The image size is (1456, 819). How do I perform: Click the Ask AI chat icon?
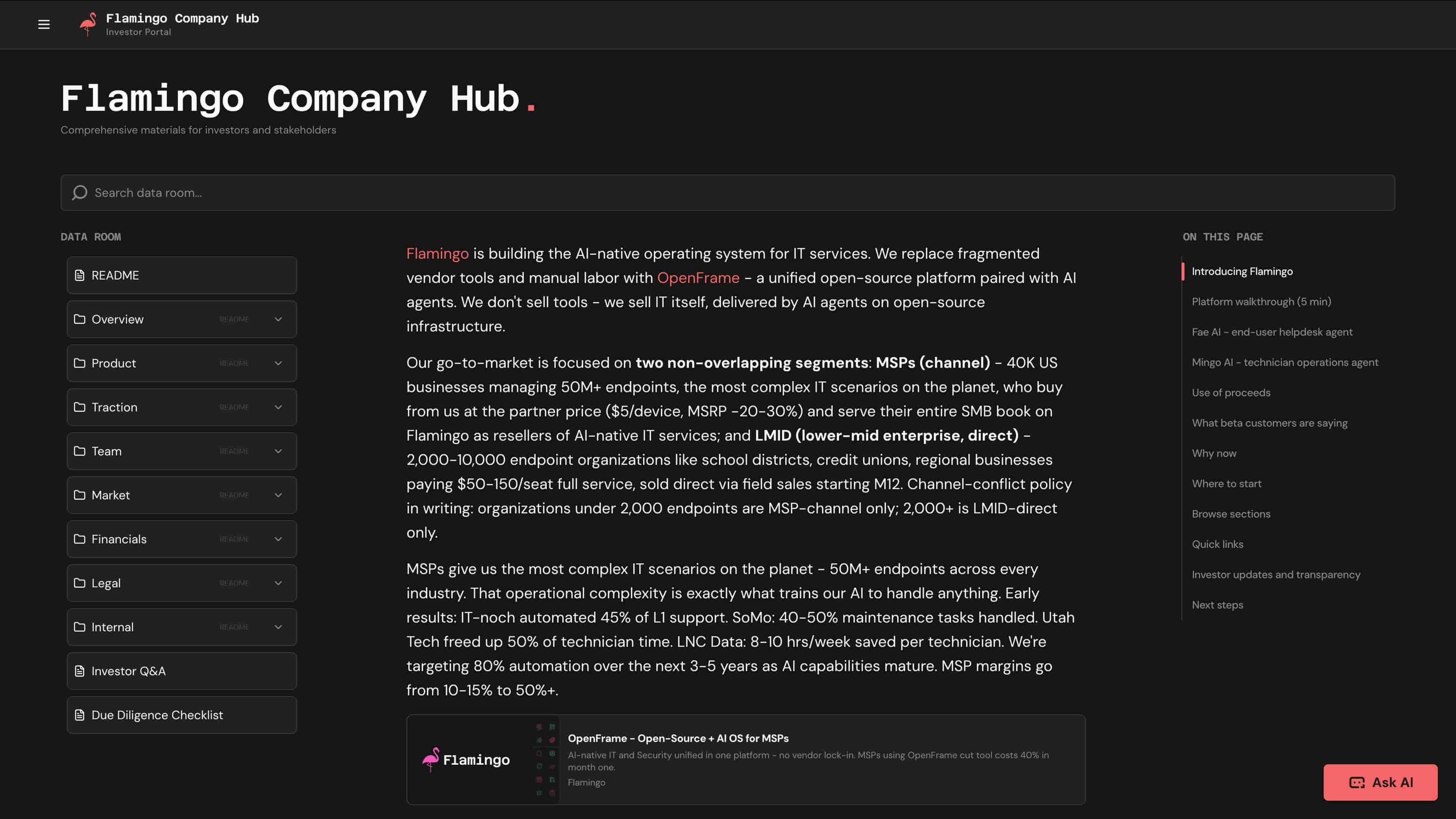[1357, 782]
